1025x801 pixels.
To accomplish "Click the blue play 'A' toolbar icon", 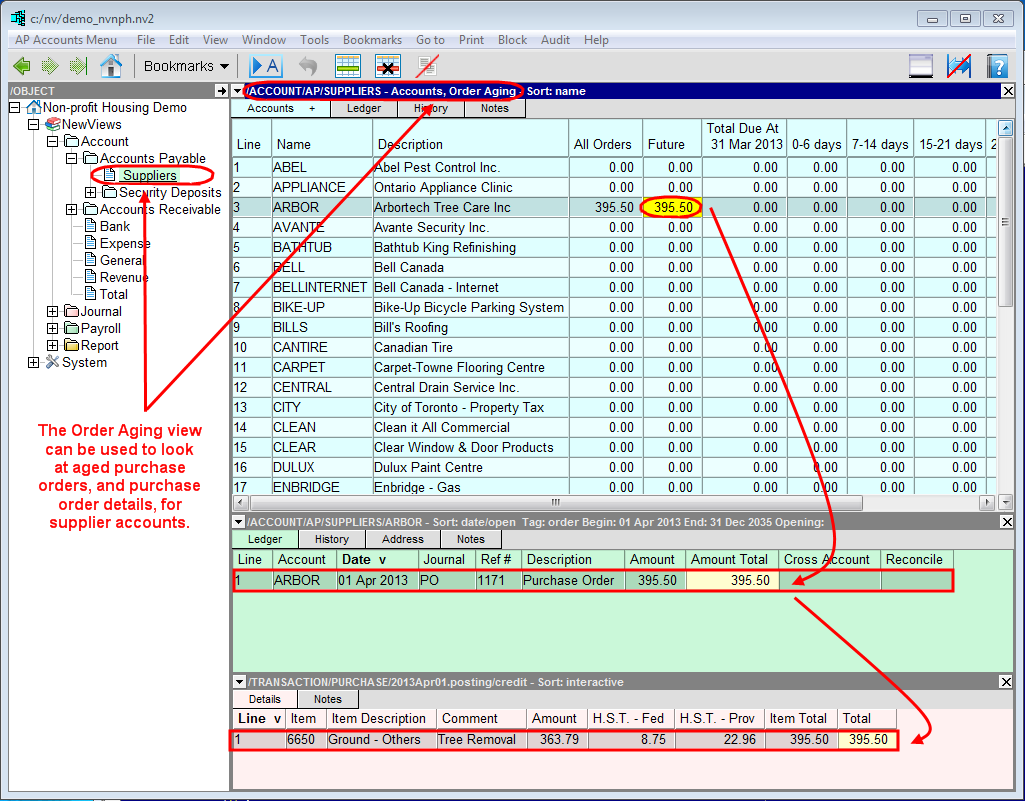I will 265,66.
